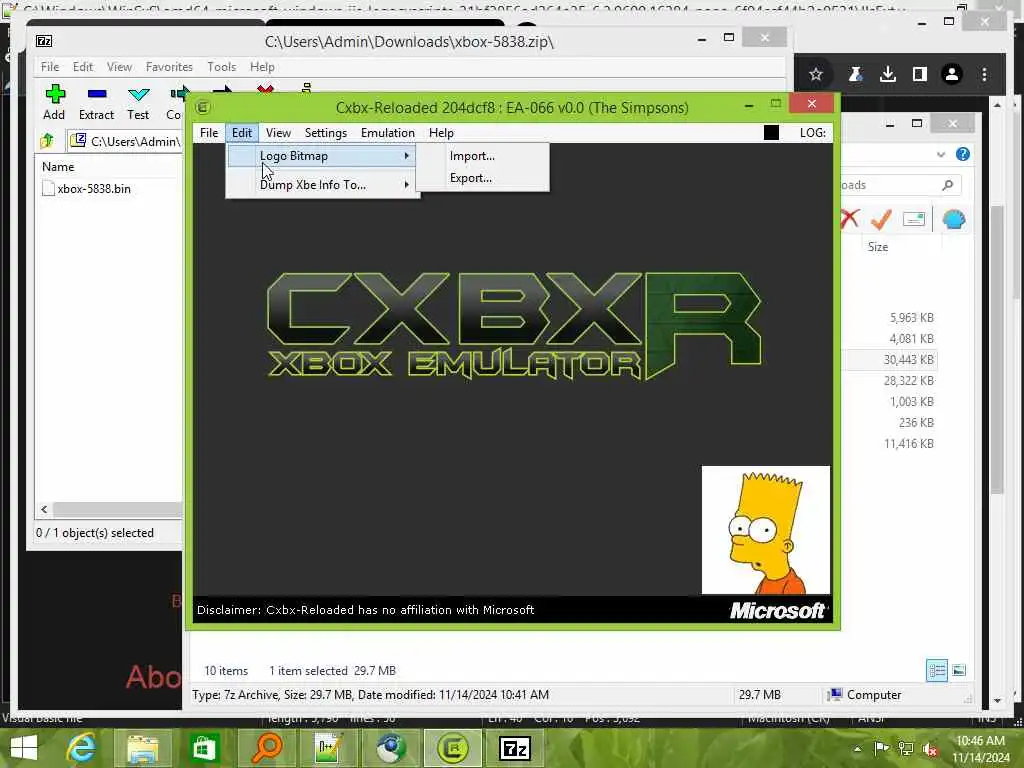Bookmark page with browser star icon

pos(816,74)
